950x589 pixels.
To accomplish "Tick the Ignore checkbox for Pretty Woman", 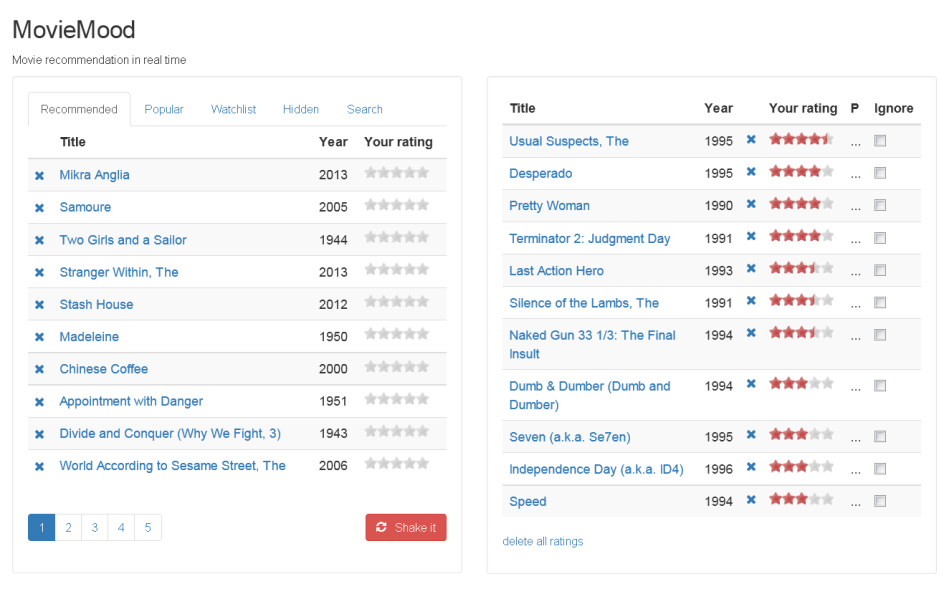I will tap(880, 205).
